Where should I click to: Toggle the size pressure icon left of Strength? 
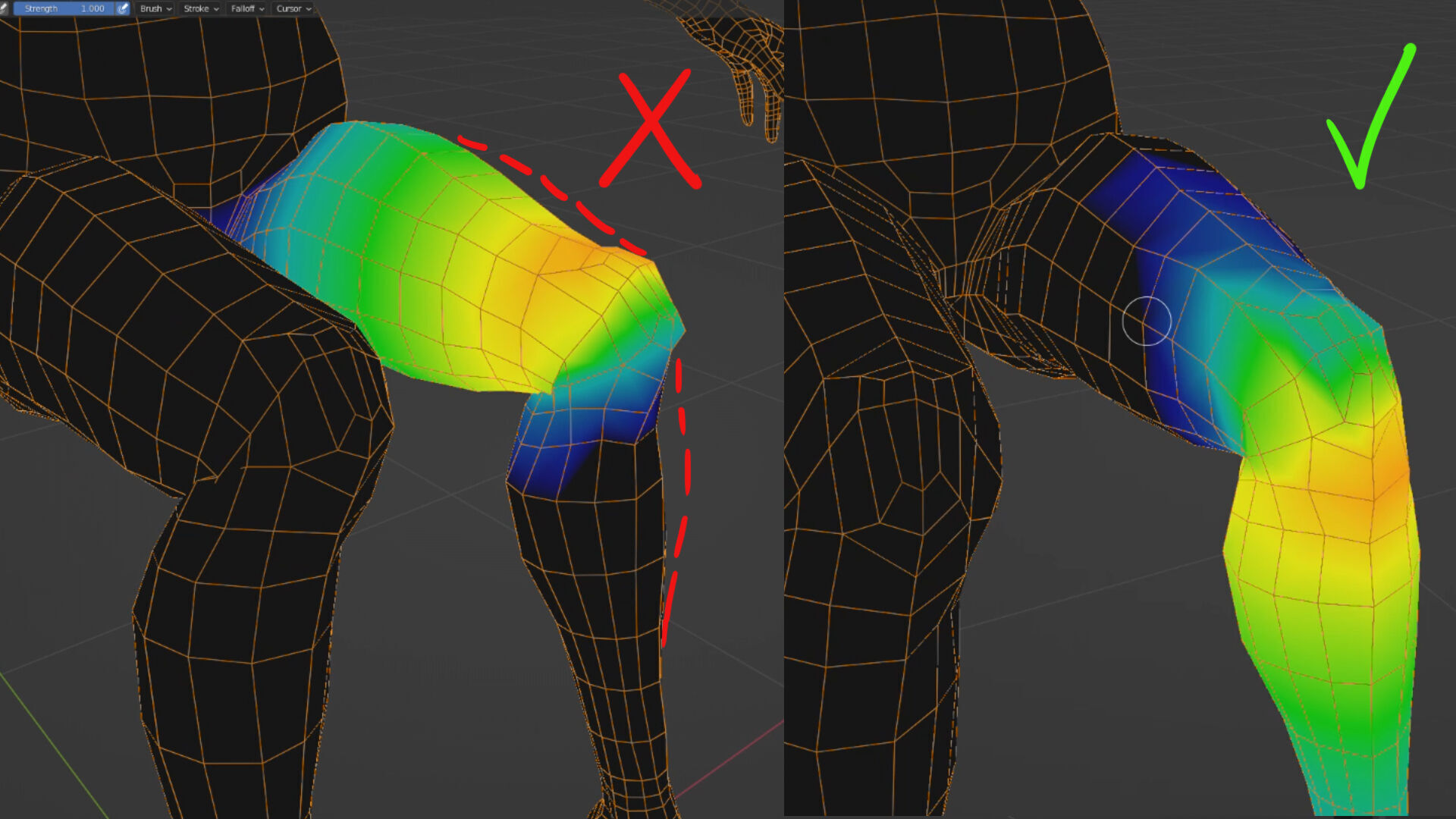click(4, 8)
